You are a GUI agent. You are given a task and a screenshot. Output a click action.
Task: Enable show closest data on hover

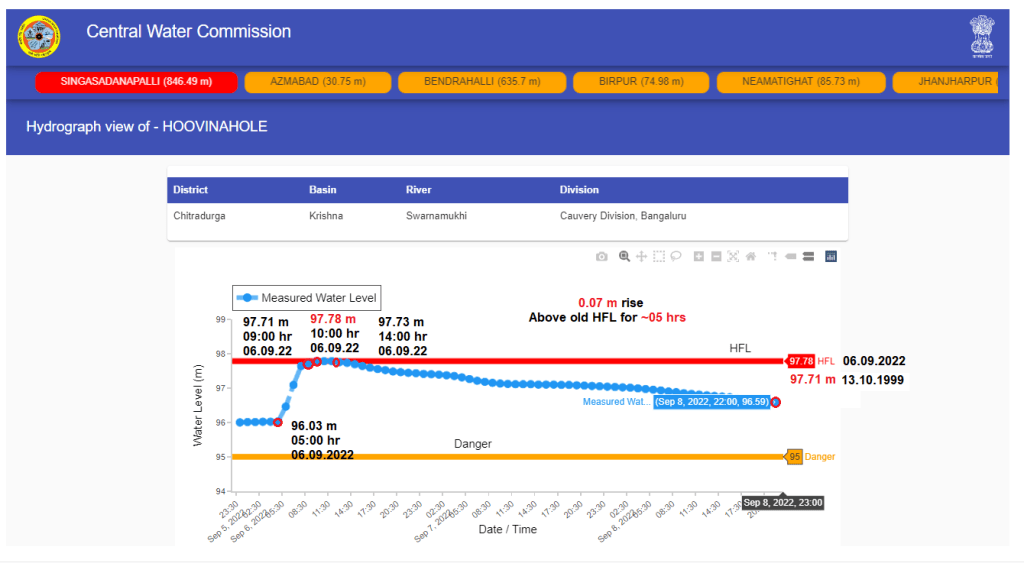coord(790,257)
